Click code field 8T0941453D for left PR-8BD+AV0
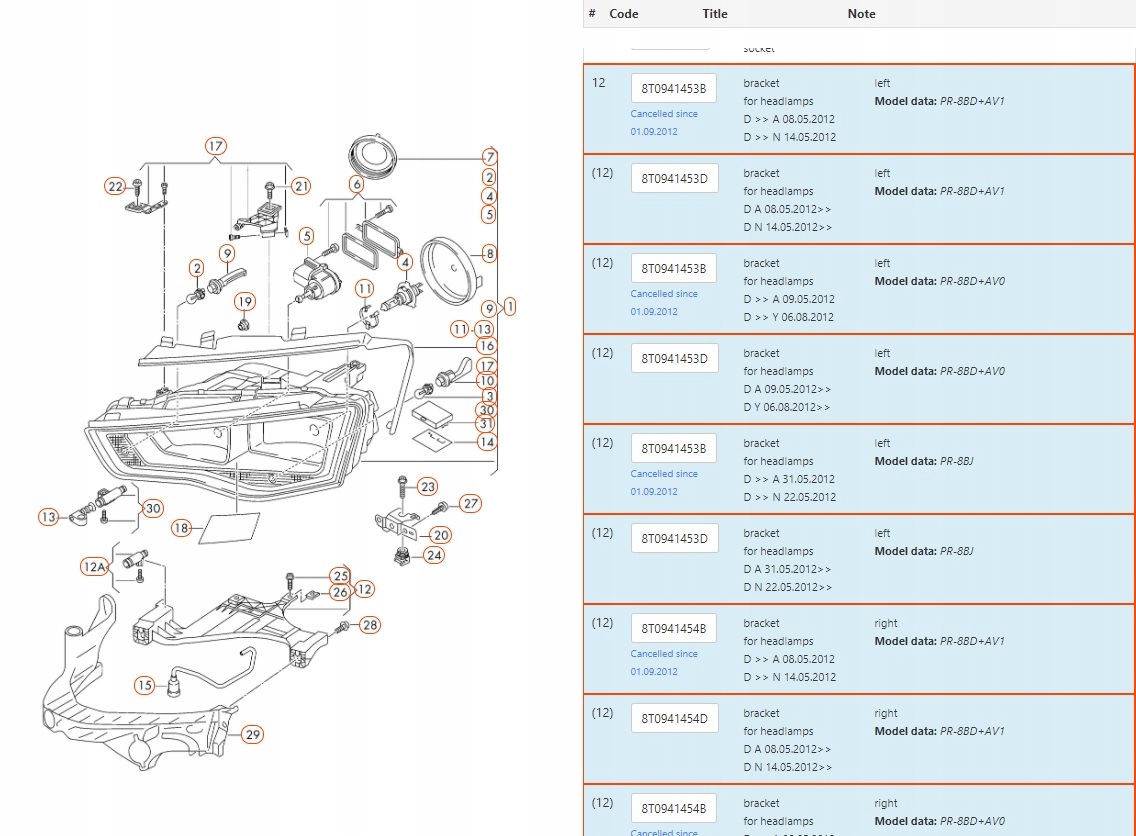Screen dimensions: 1136x836 [674, 358]
